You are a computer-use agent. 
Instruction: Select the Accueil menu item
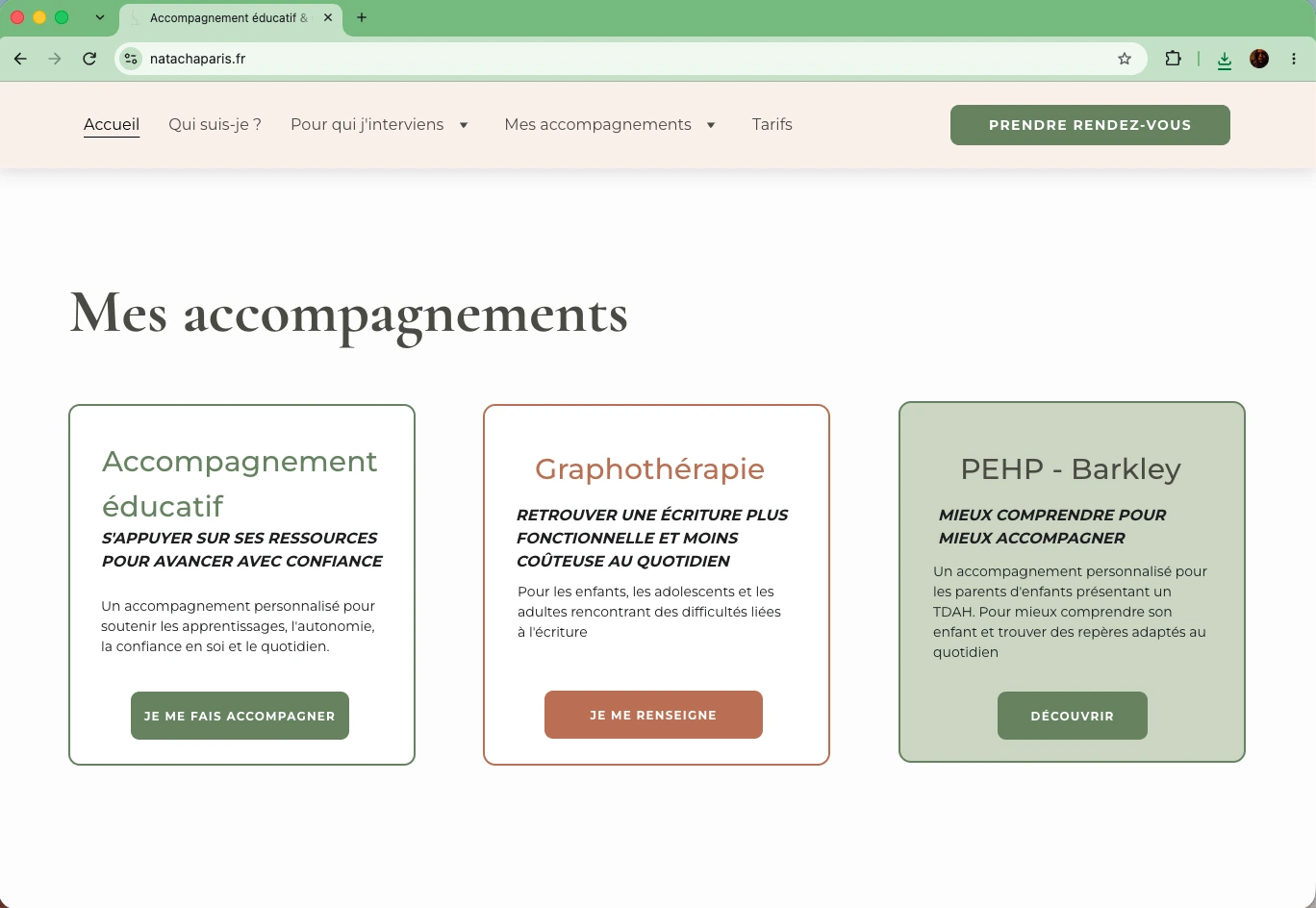click(x=112, y=124)
